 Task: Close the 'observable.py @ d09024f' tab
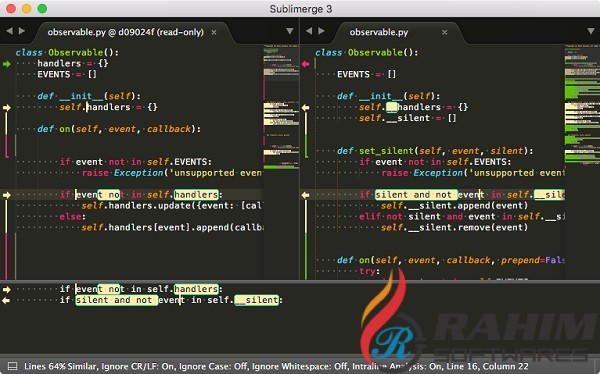pyautogui.click(x=214, y=33)
